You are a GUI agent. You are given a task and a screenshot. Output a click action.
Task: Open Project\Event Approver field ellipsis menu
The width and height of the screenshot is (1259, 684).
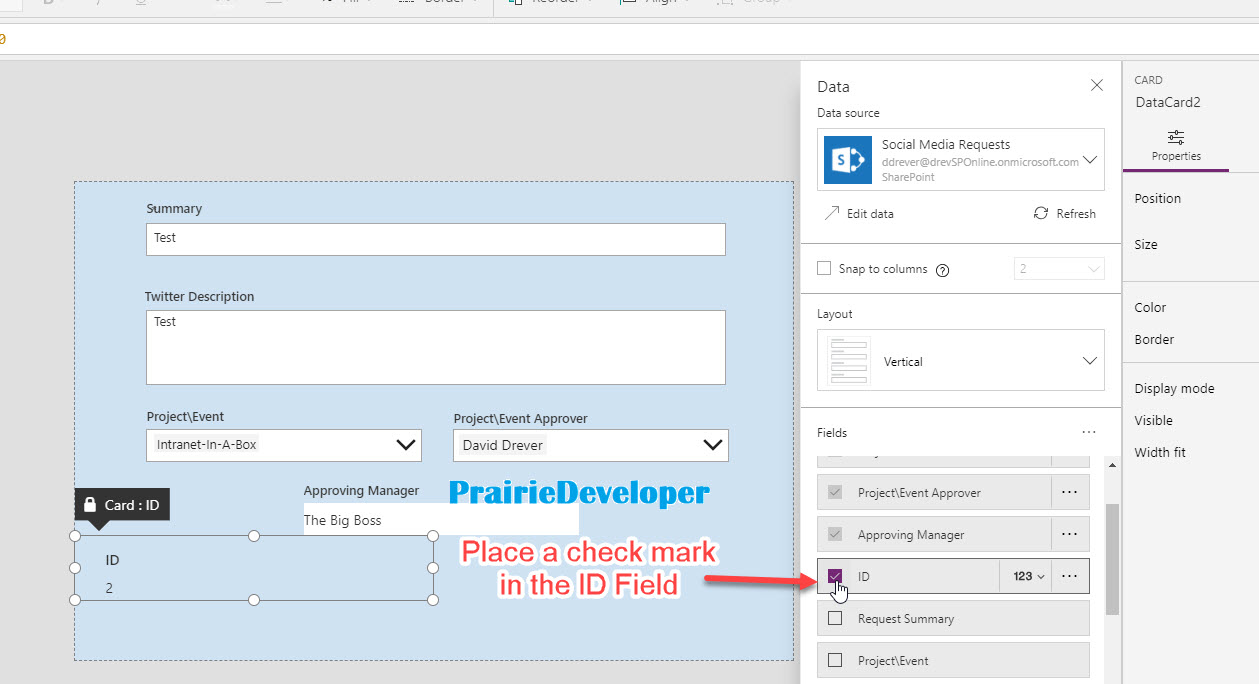1070,493
